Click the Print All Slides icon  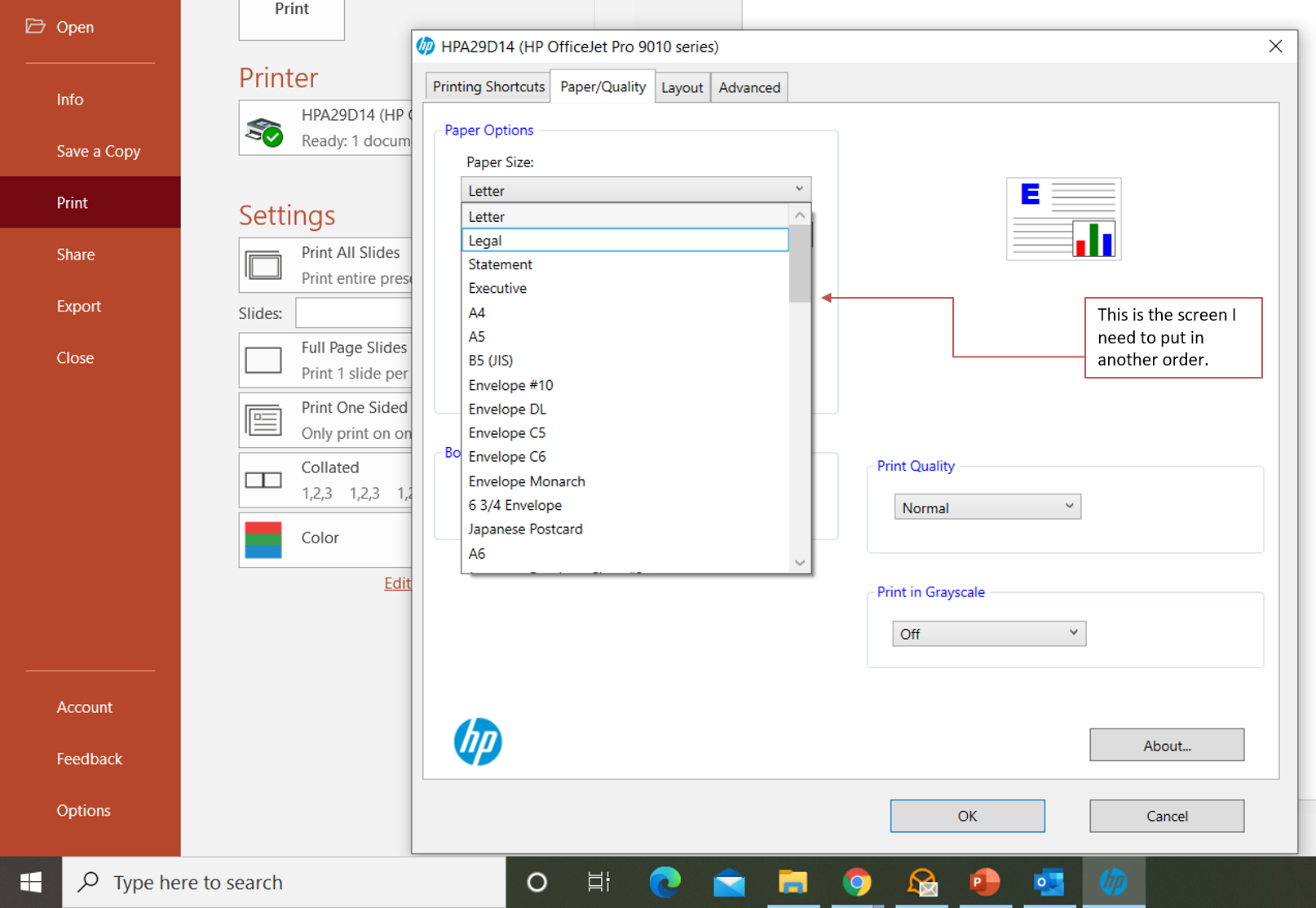pyautogui.click(x=263, y=264)
